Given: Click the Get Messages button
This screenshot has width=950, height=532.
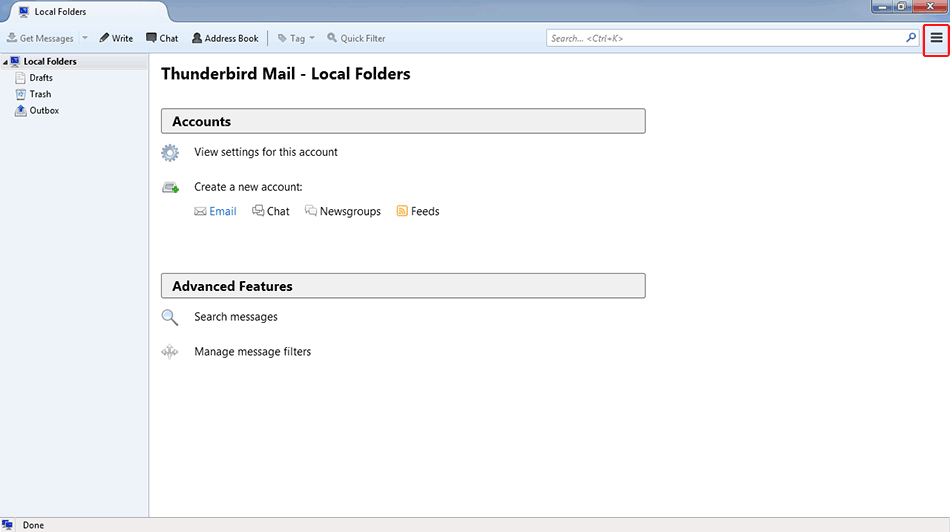Looking at the screenshot, I should (40, 38).
